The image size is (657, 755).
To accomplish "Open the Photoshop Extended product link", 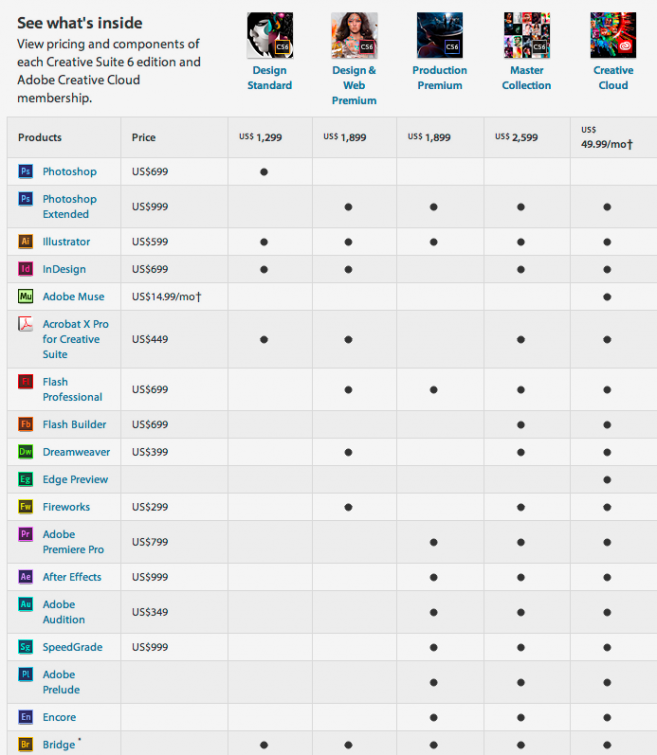I will 69,206.
